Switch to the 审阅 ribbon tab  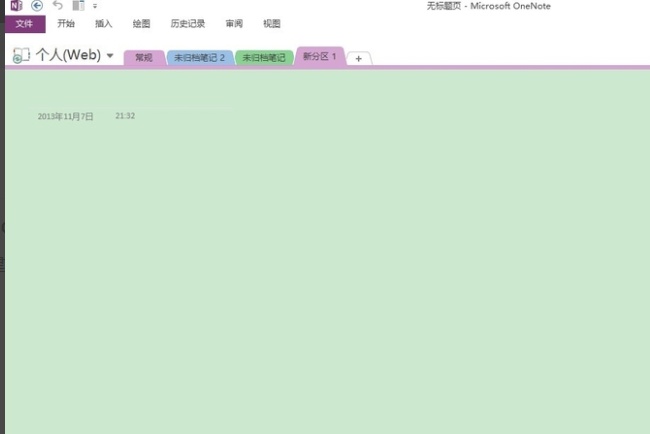(234, 24)
